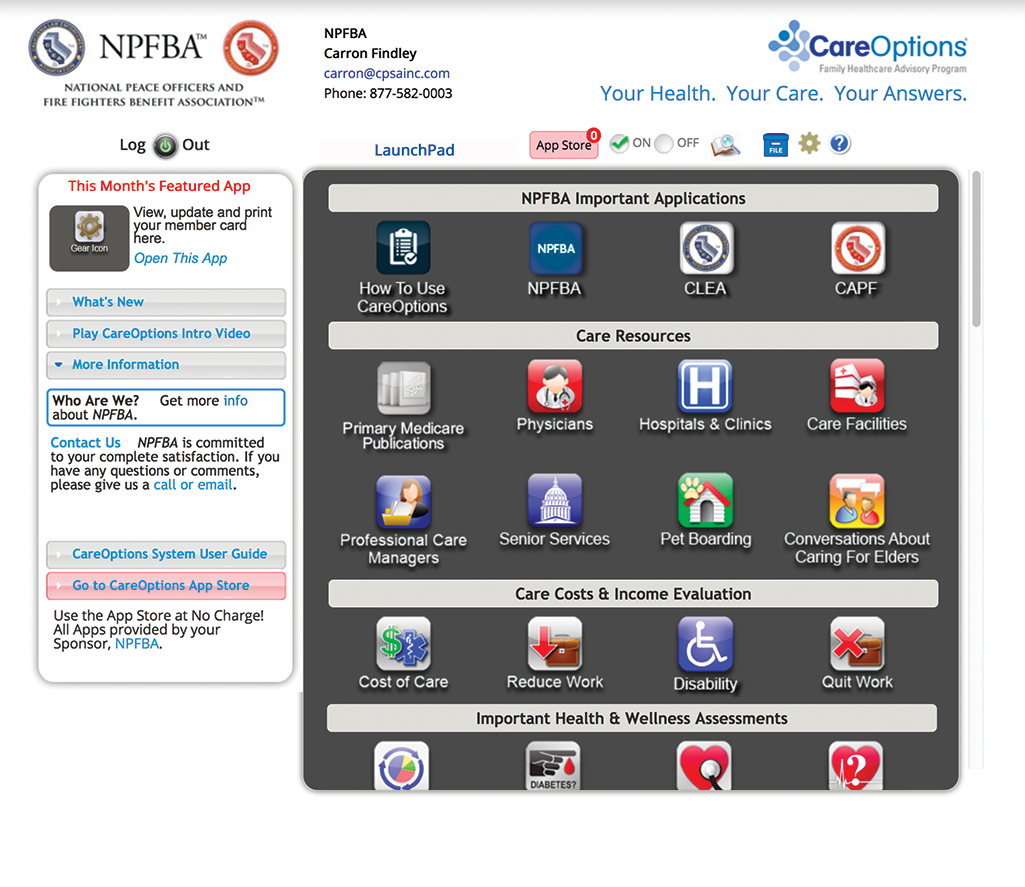The height and width of the screenshot is (887, 1025).
Task: Expand Play CareOptions Intro Video
Action: pyautogui.click(x=166, y=333)
